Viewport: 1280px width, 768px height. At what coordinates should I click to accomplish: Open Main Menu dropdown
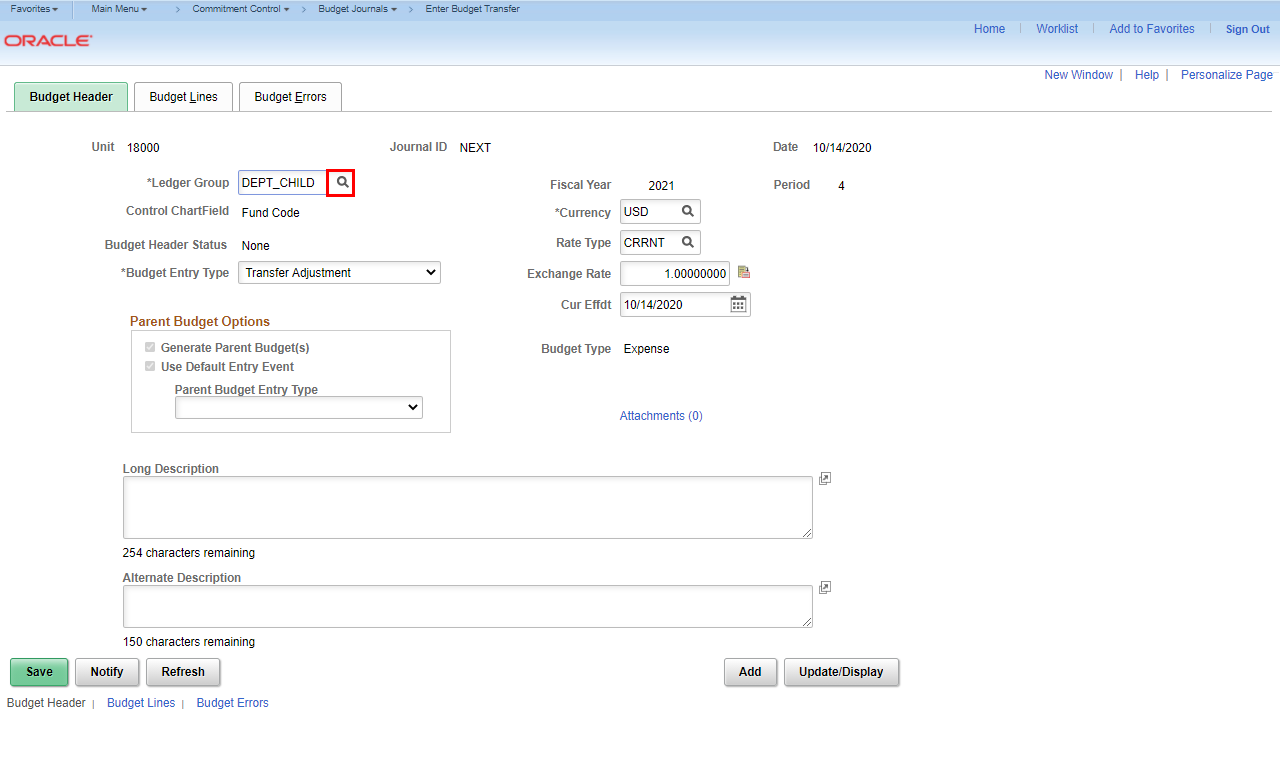119,9
